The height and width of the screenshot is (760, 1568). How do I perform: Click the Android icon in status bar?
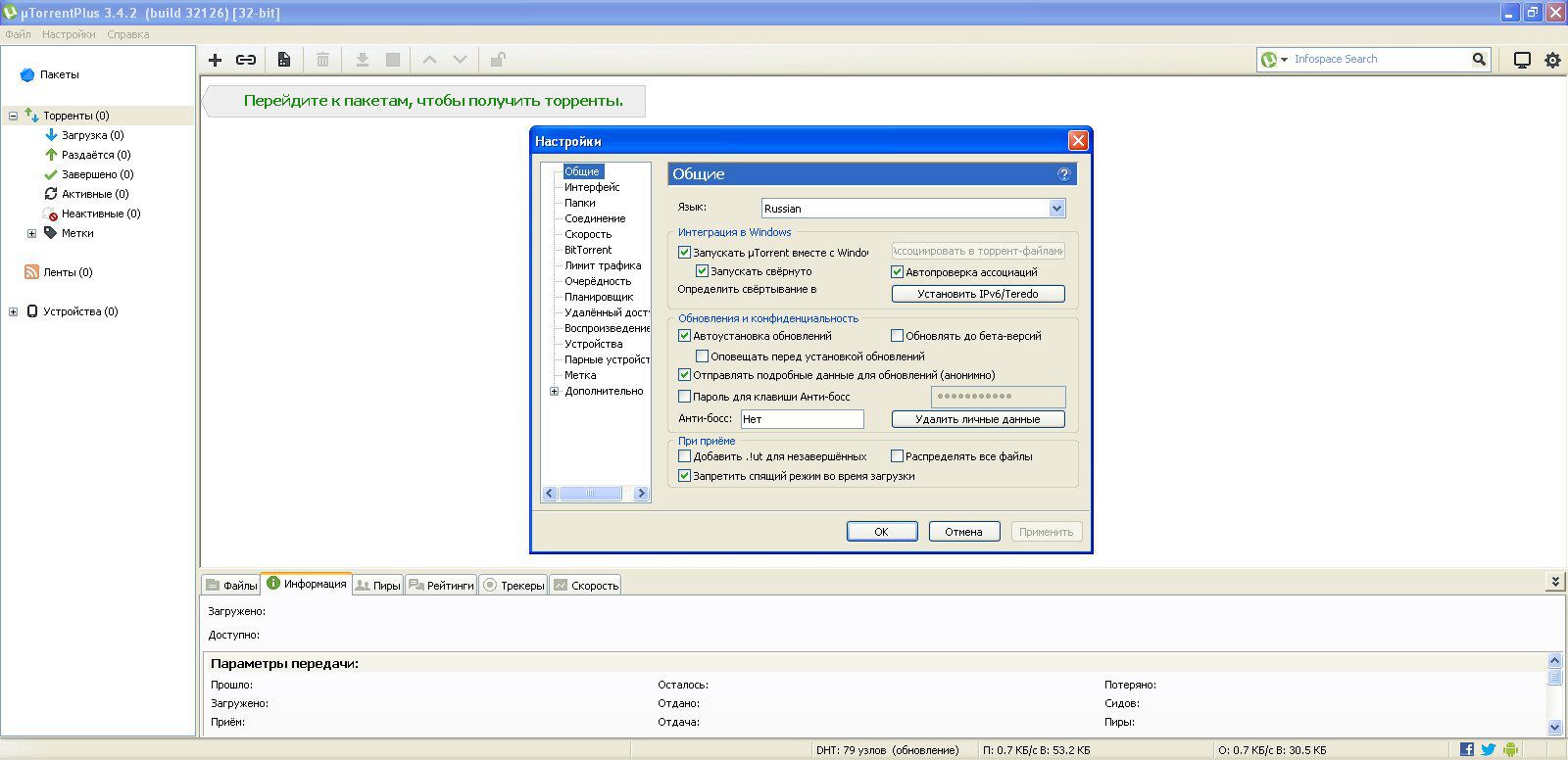[x=1510, y=749]
